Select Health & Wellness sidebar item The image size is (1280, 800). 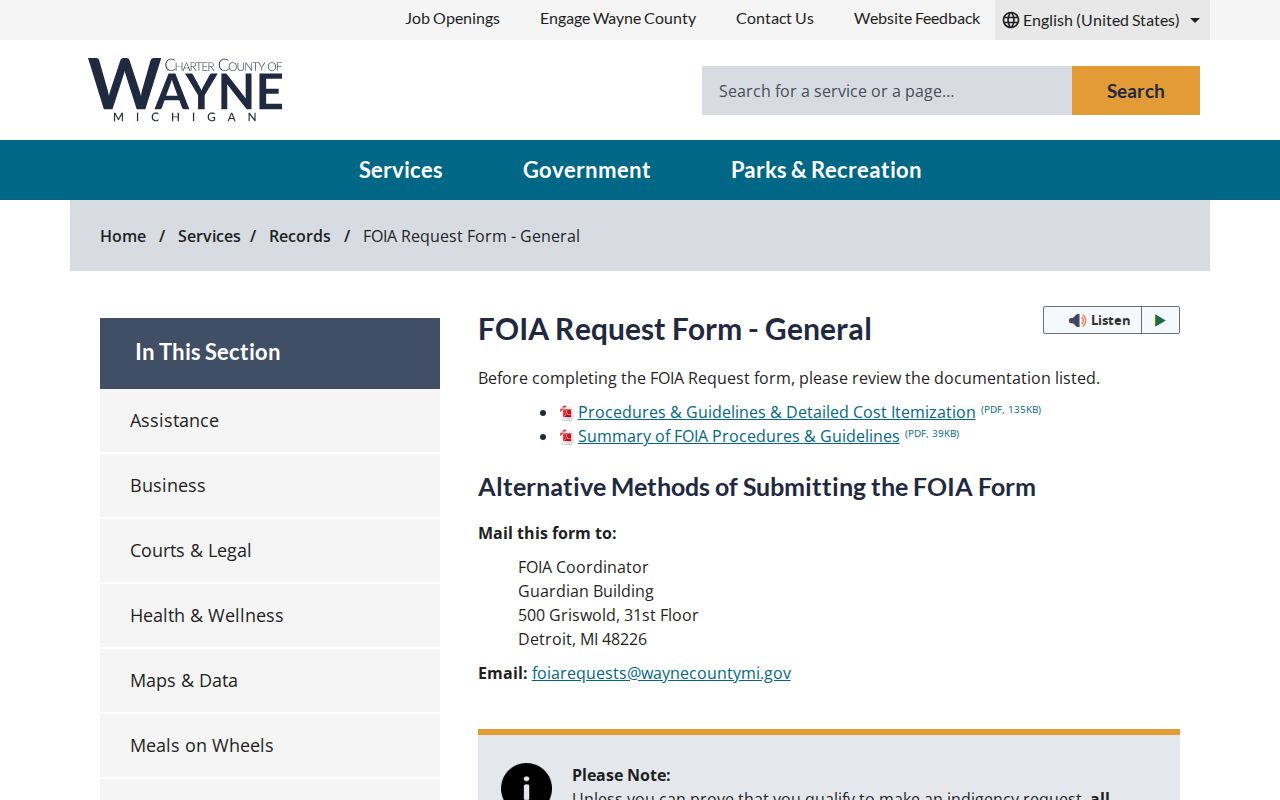270,615
